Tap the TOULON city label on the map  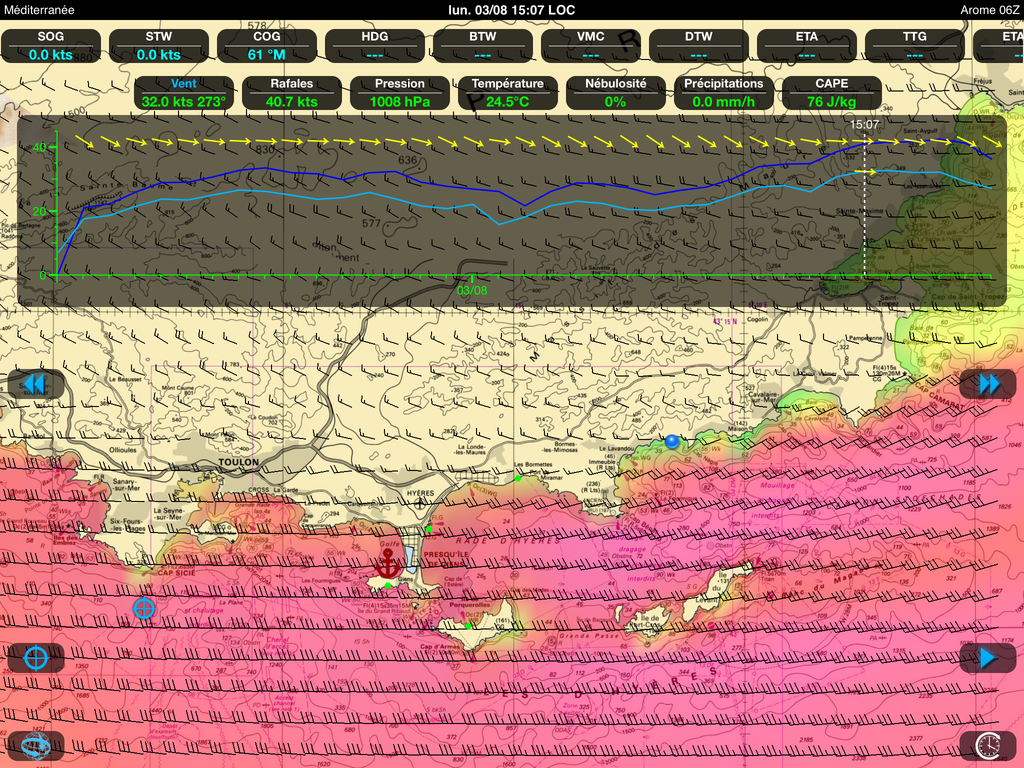(238, 462)
